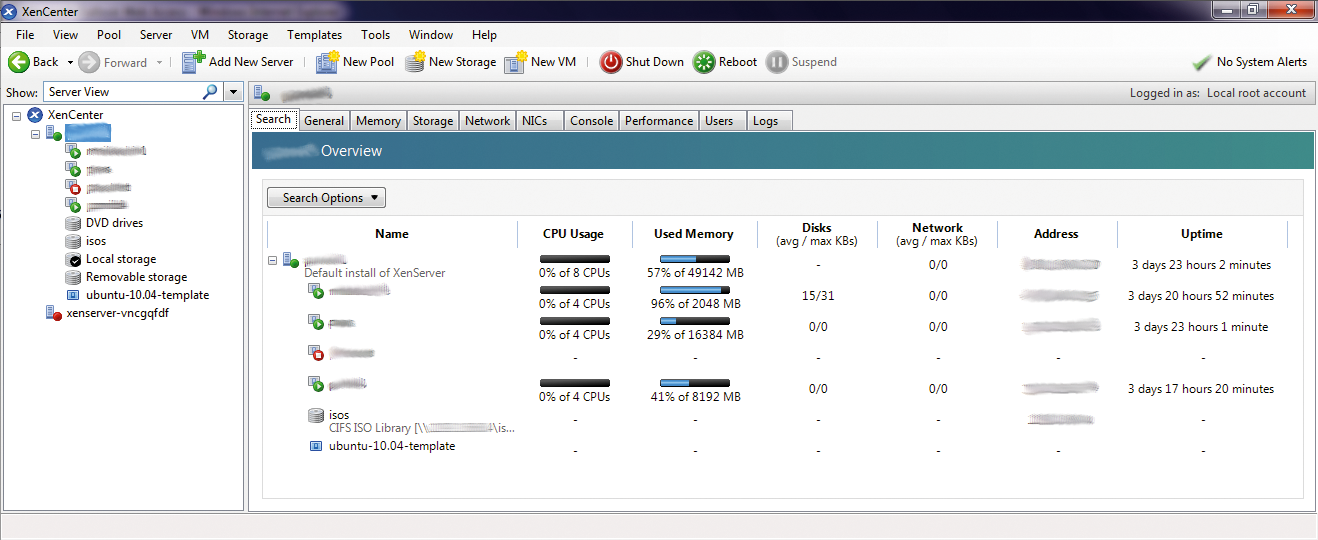This screenshot has width=1318, height=540.
Task: Open the Back history dropdown arrow
Action: click(70, 62)
